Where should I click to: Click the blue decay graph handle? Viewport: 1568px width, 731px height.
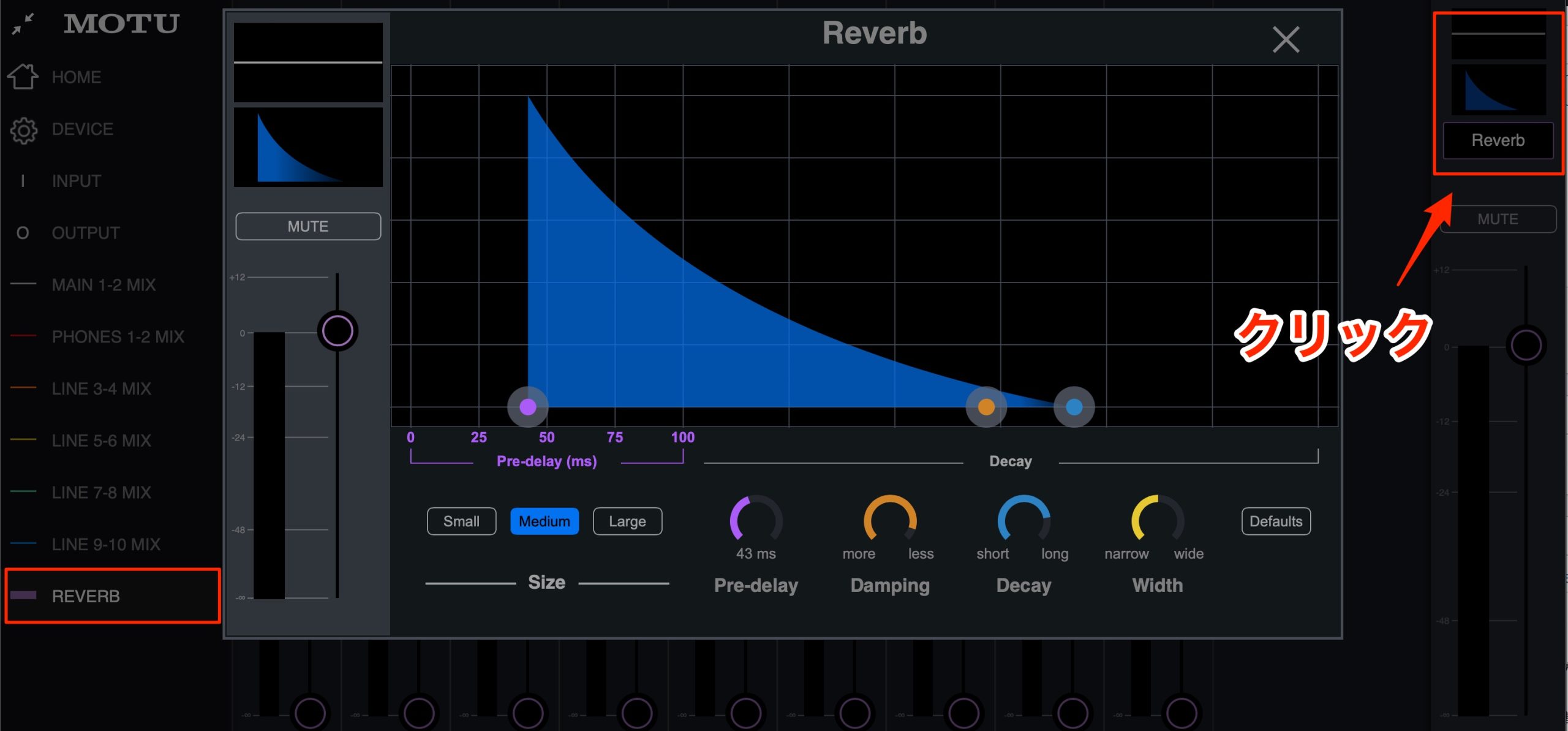(x=1074, y=407)
